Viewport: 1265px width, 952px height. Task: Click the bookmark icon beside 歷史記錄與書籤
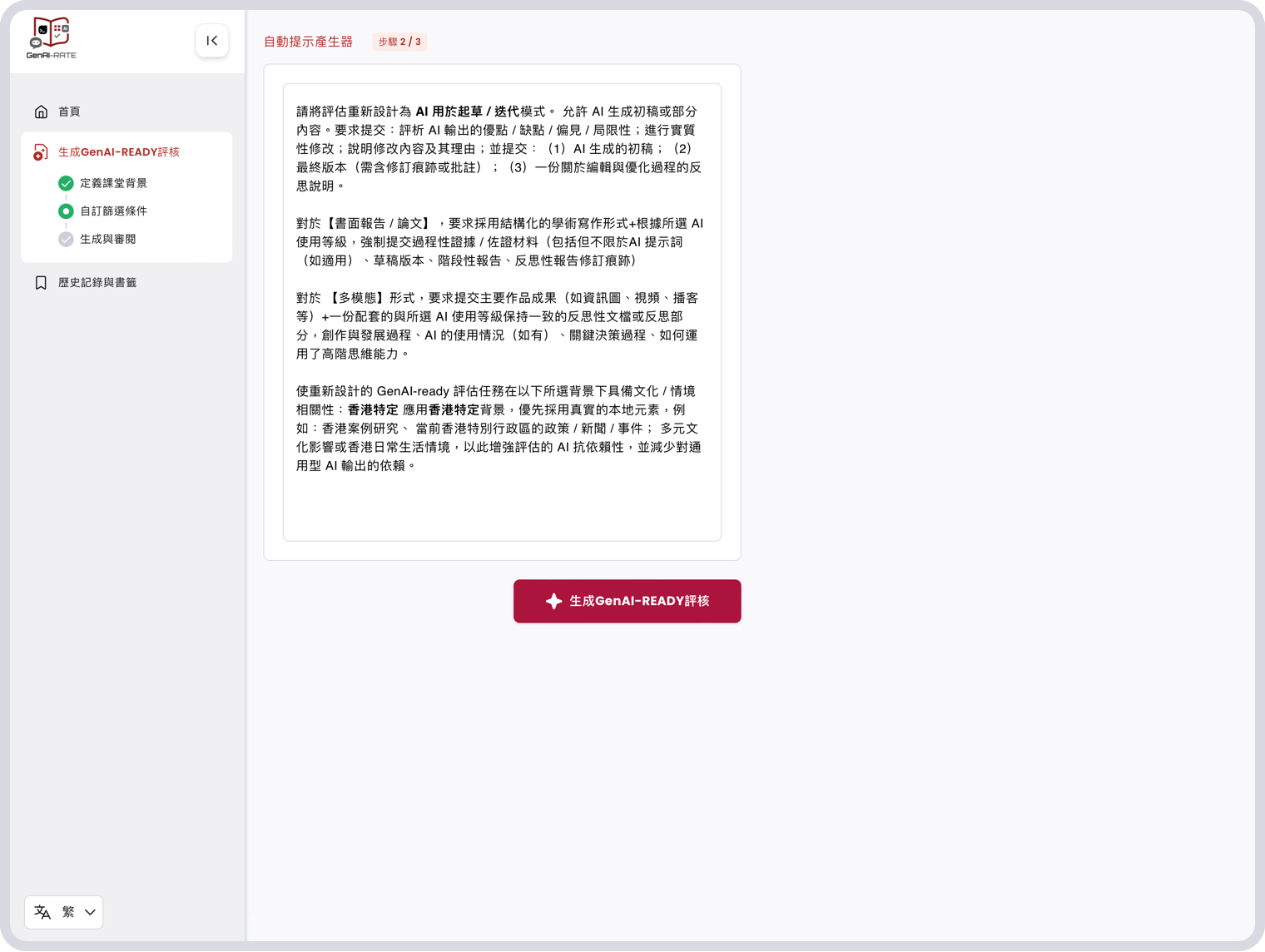pyautogui.click(x=41, y=283)
